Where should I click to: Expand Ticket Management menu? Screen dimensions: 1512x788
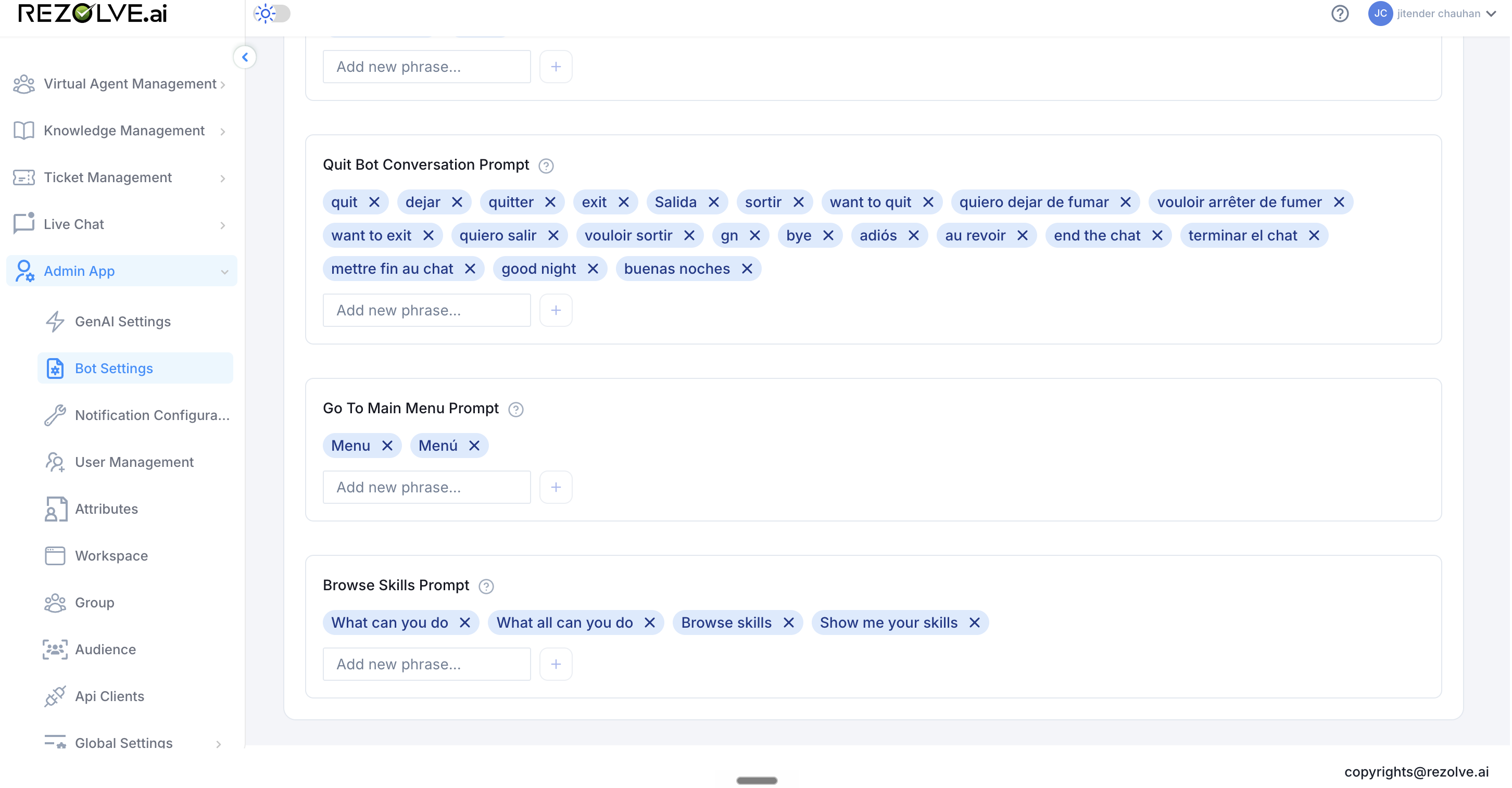[121, 178]
